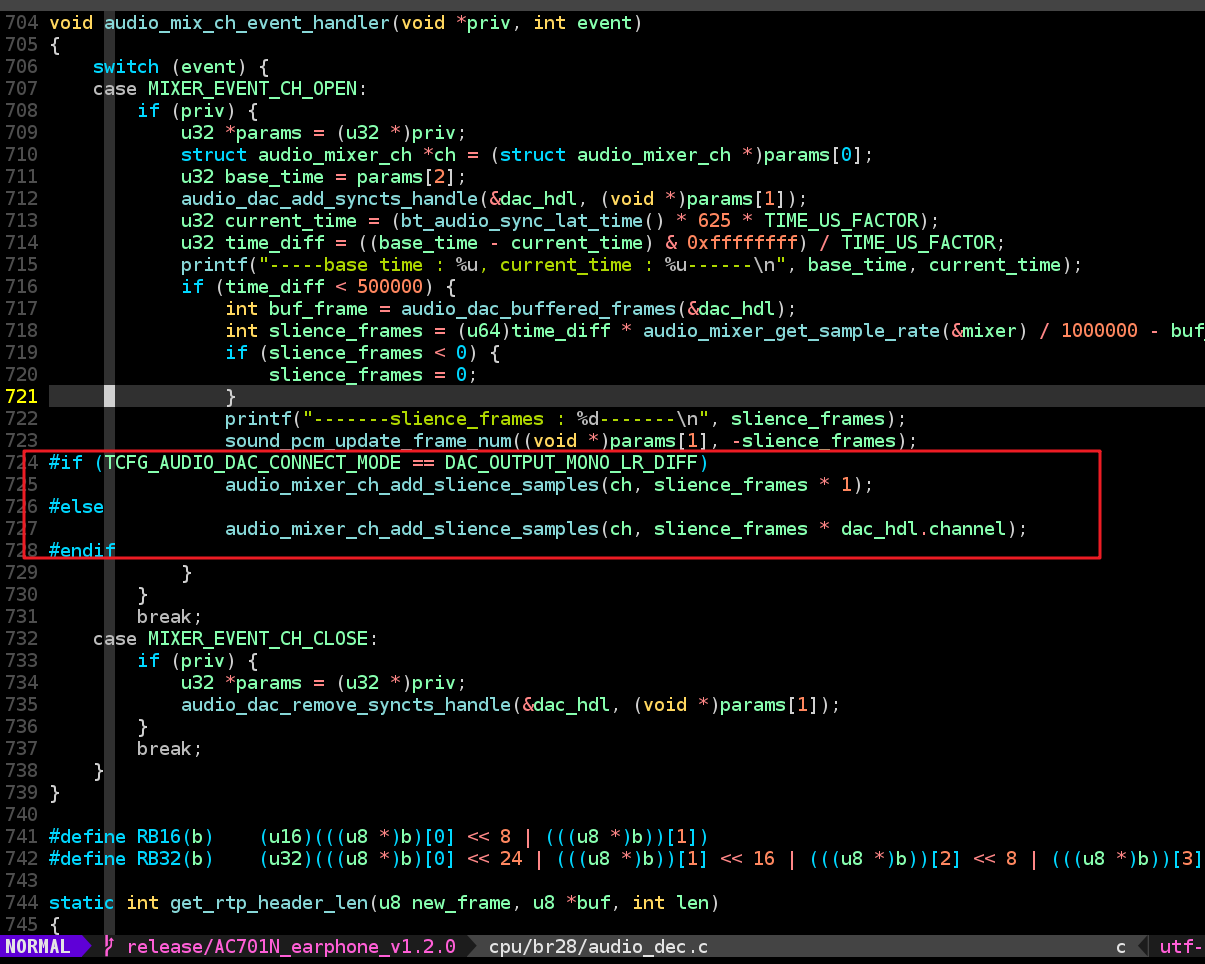
Task: Click the #if TCFG_AUDIO_DAC_CONNECT_MODE directive
Action: point(378,463)
